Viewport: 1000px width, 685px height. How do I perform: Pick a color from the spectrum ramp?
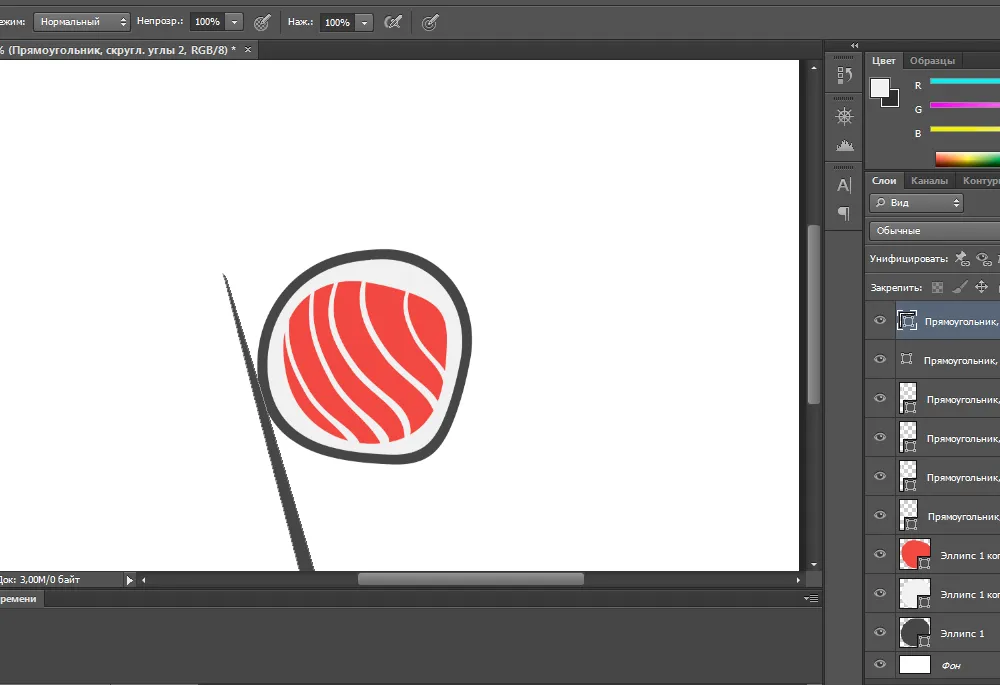[x=967, y=159]
